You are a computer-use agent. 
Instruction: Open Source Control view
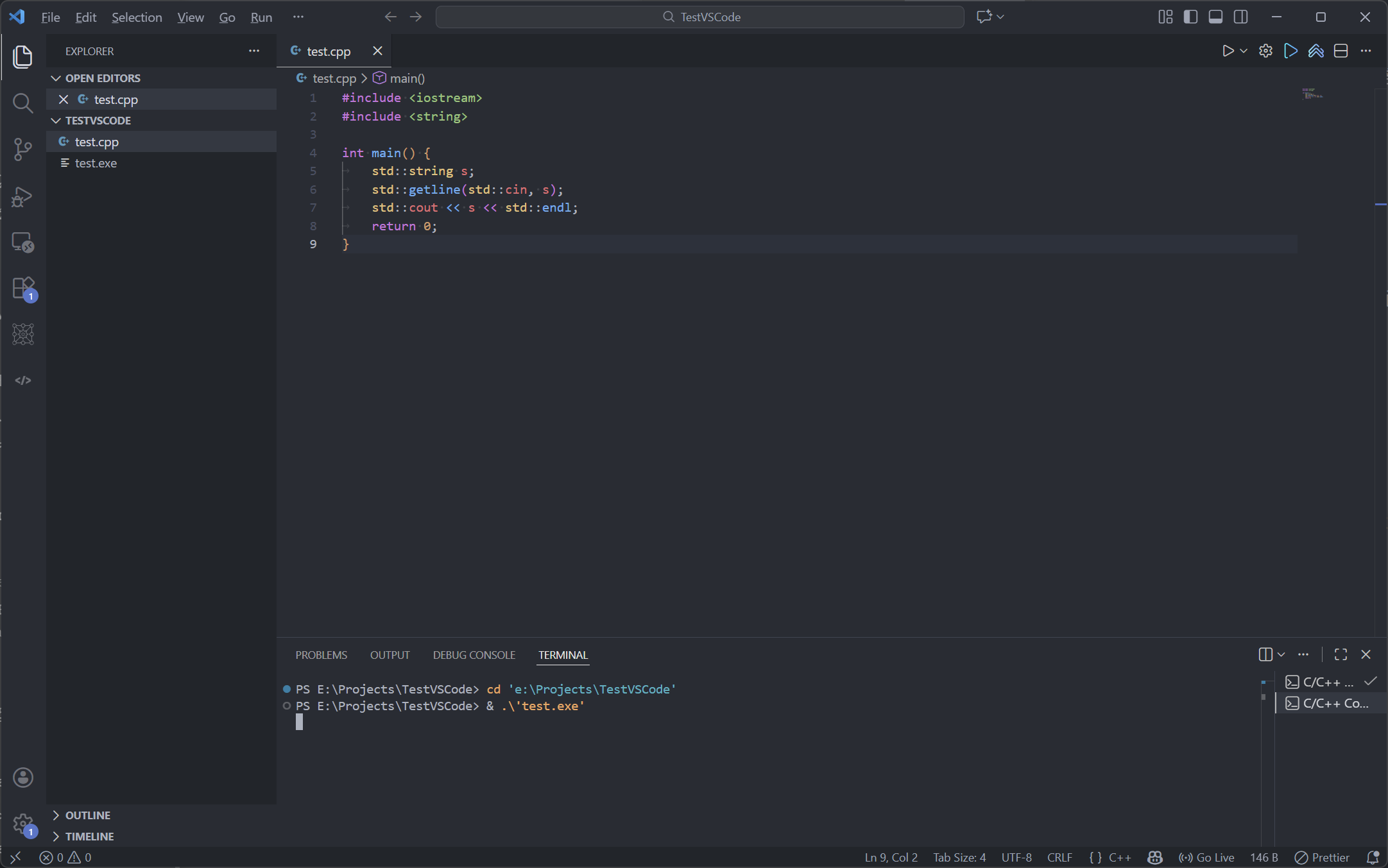(x=22, y=149)
